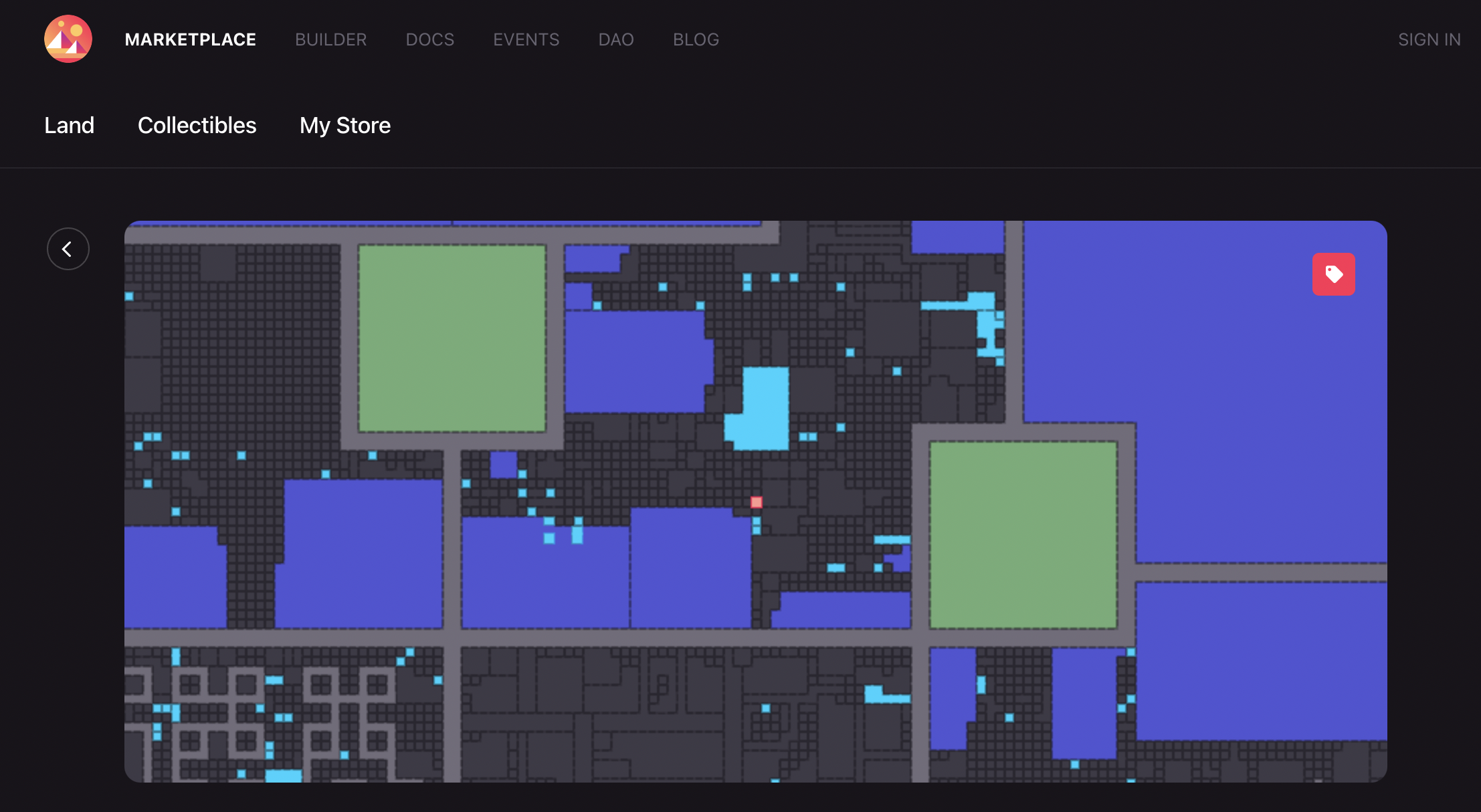1481x812 pixels.
Task: Click the Decentraland logo icon
Action: (67, 38)
